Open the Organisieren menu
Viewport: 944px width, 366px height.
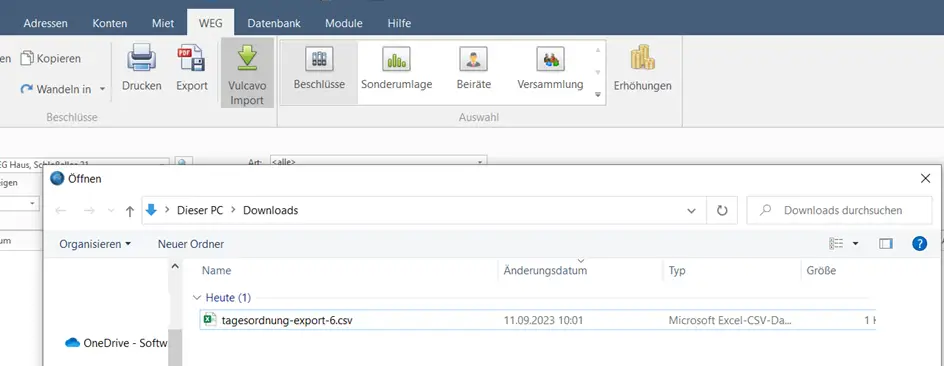coord(95,244)
